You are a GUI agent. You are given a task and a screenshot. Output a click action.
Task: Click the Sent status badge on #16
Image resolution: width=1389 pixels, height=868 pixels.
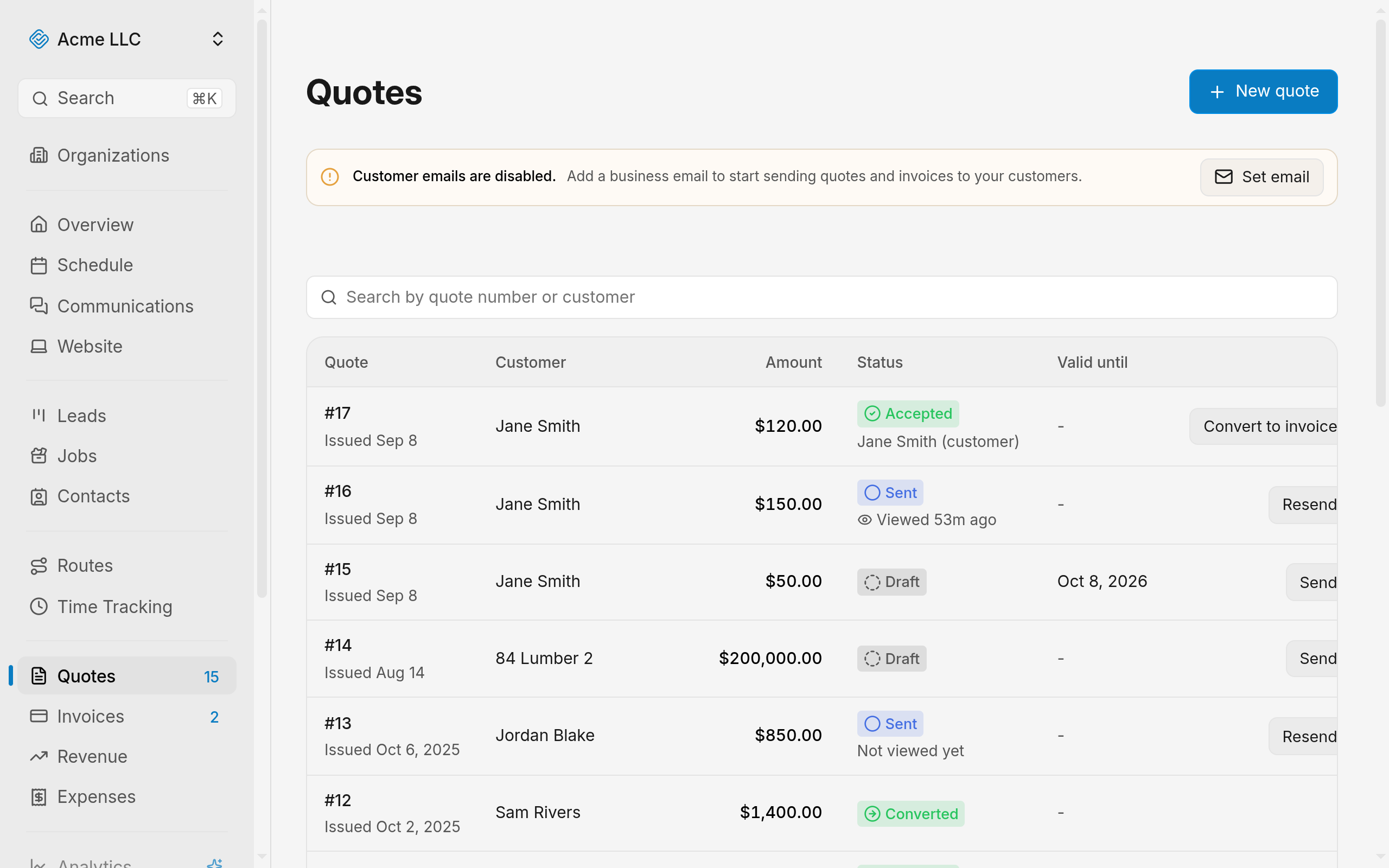(x=890, y=493)
